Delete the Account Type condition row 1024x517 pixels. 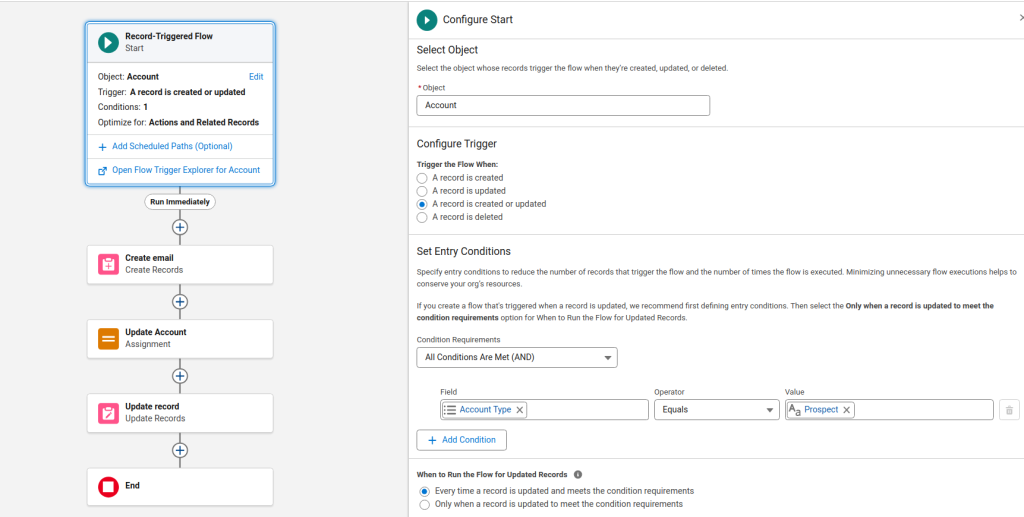point(1009,410)
